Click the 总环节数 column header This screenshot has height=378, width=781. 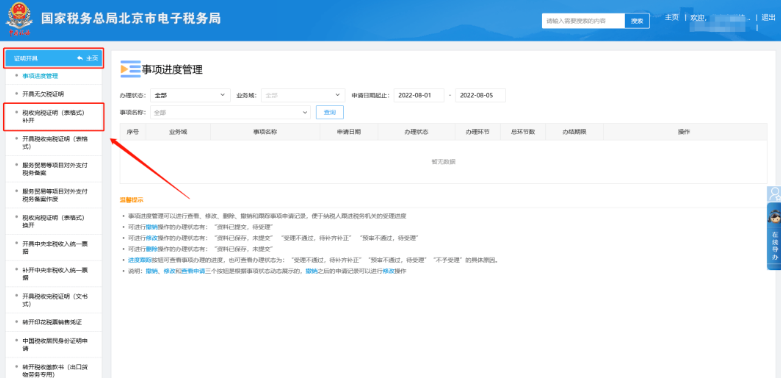click(523, 132)
